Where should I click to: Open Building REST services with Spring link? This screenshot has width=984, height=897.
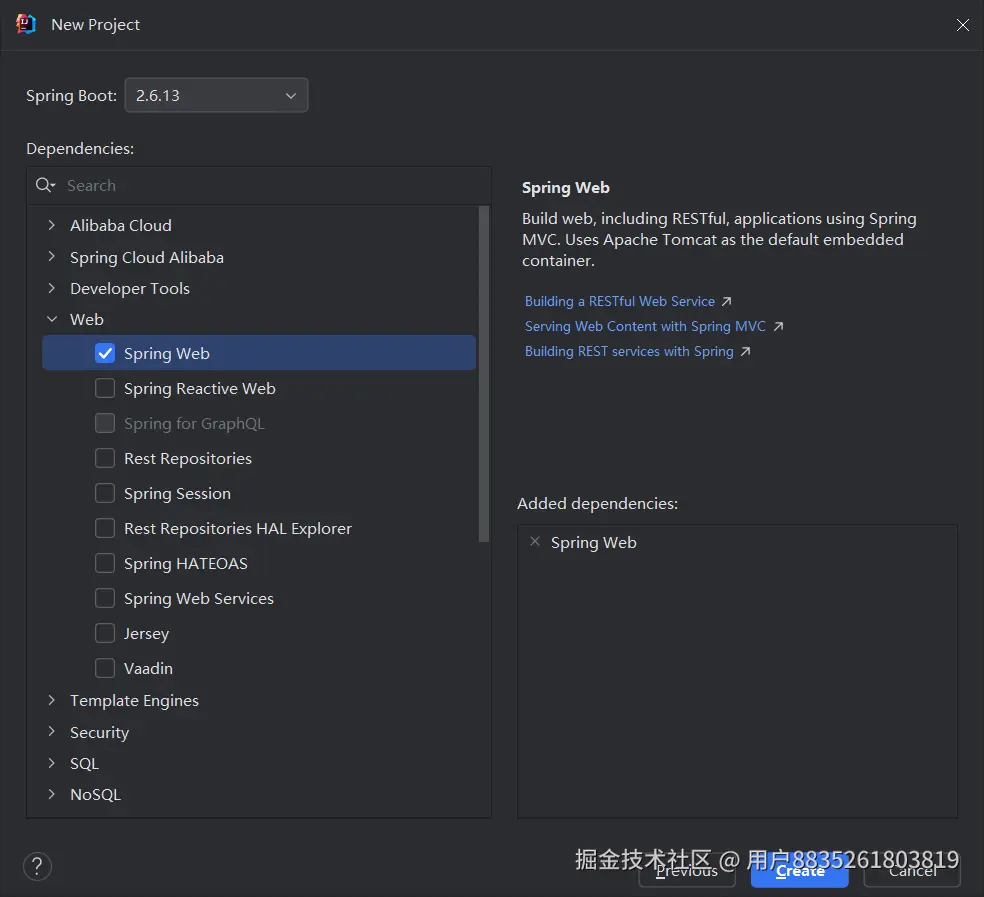tap(629, 352)
